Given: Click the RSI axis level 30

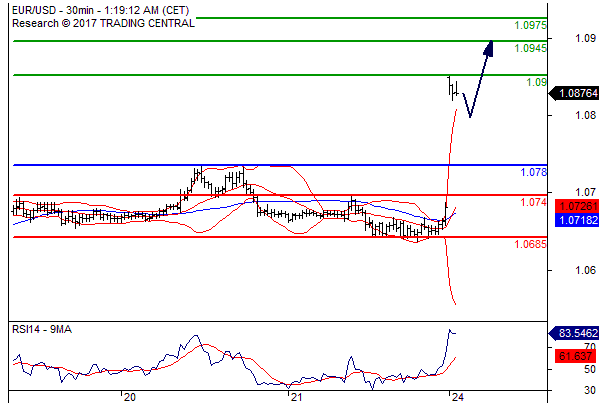Looking at the screenshot, I should tap(589, 390).
